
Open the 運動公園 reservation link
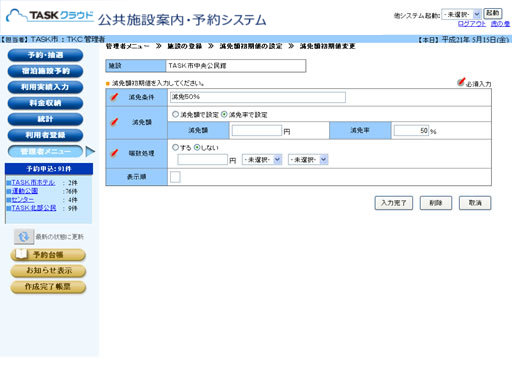pos(25,191)
